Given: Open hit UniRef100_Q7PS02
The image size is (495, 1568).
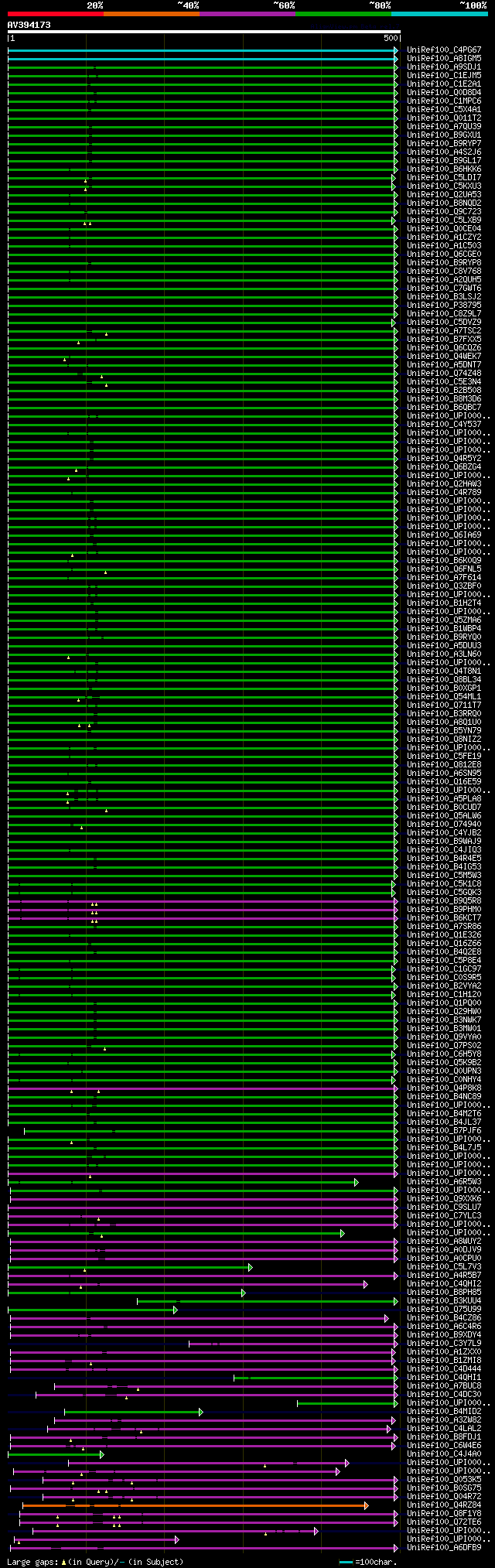Looking at the screenshot, I should [x=444, y=1046].
